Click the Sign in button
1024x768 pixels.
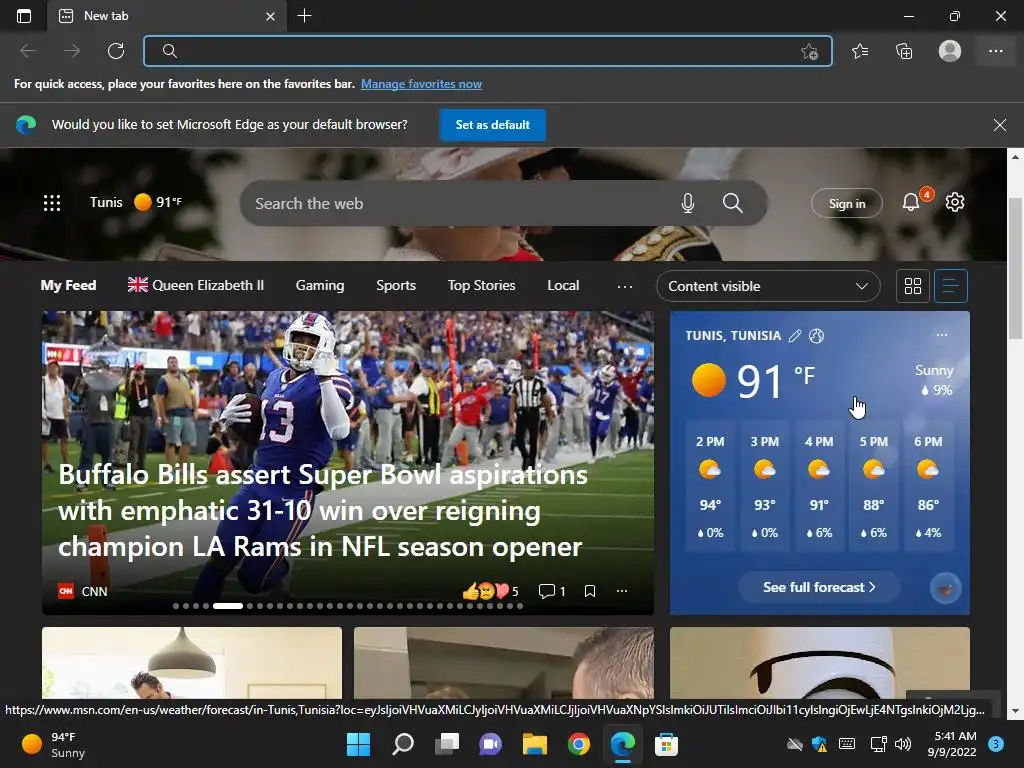847,203
